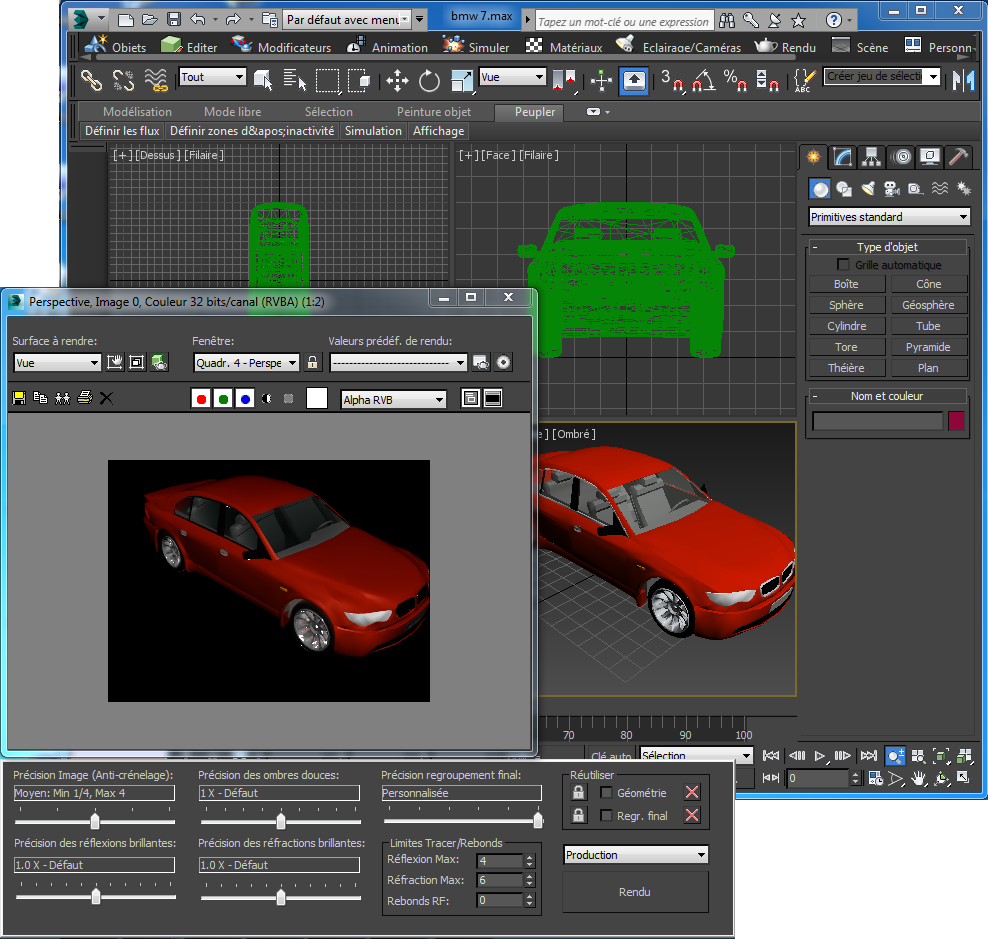Screen dimensions: 988x939
Task: Click the Rendu button to render
Action: coord(635,892)
